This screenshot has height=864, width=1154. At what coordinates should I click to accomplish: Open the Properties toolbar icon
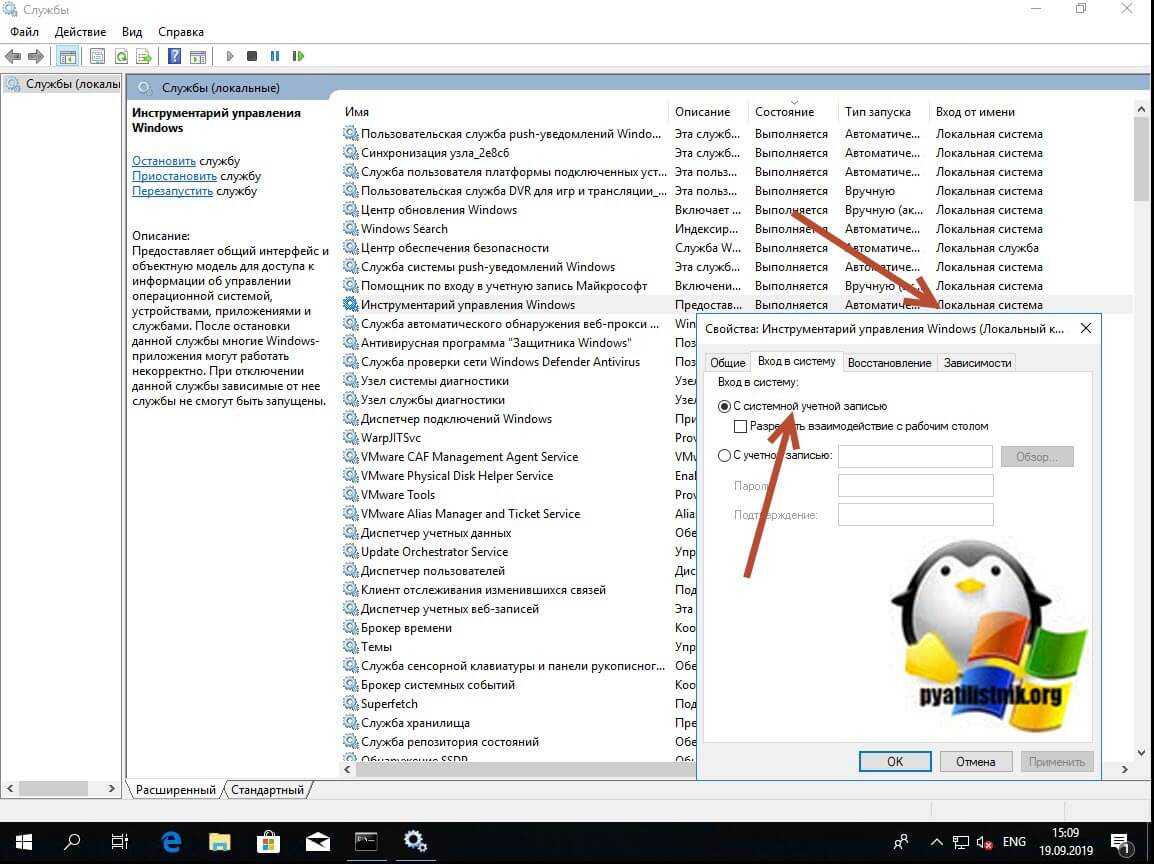click(x=96, y=56)
